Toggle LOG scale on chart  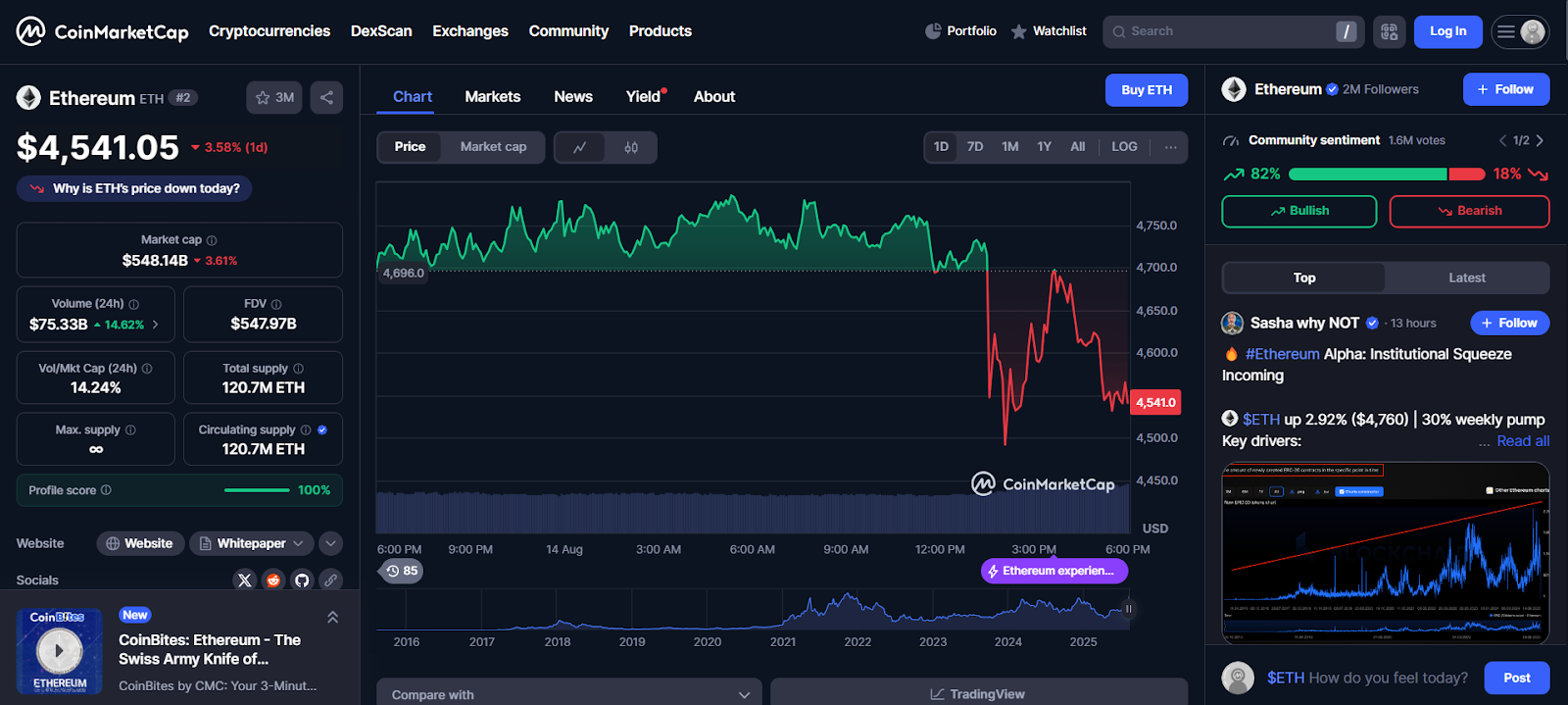(x=1124, y=147)
